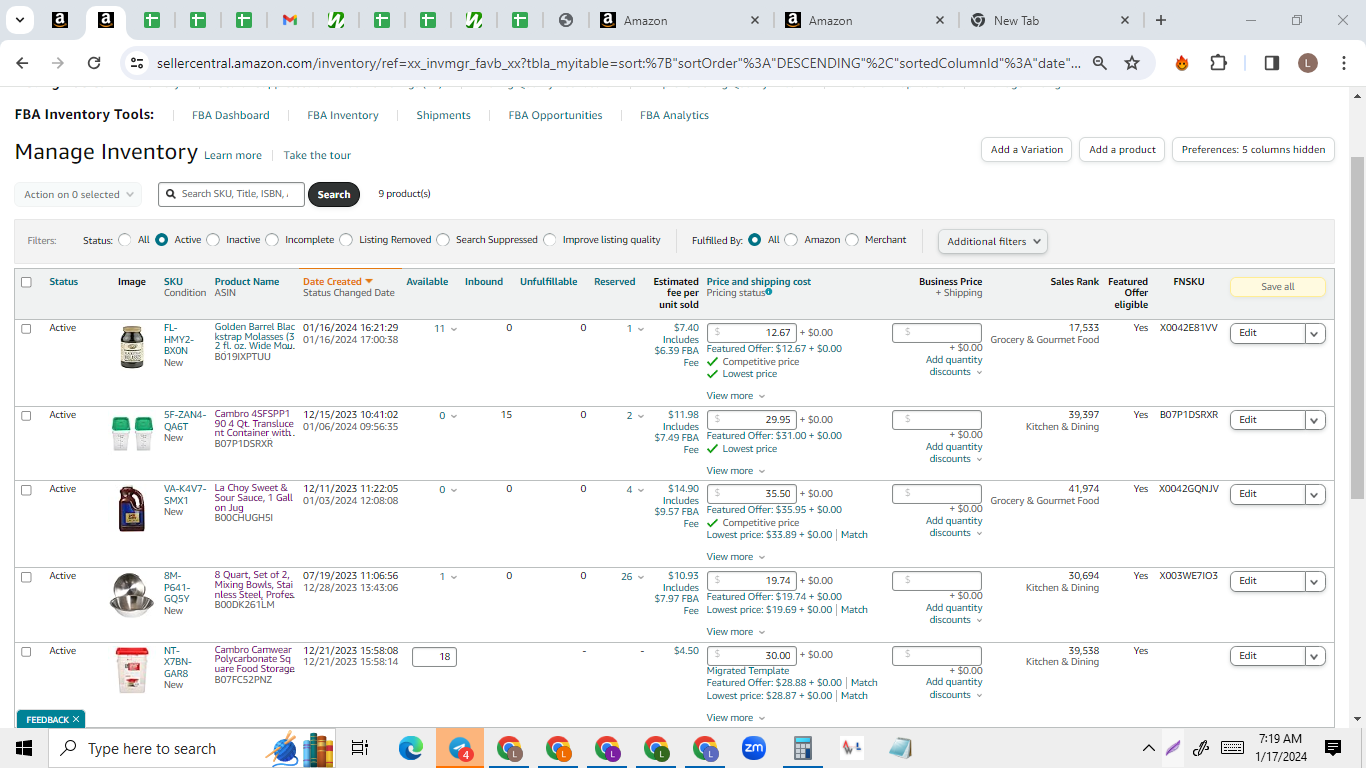1366x768 pixels.
Task: Click the 'Learn more' link
Action: tap(233, 156)
